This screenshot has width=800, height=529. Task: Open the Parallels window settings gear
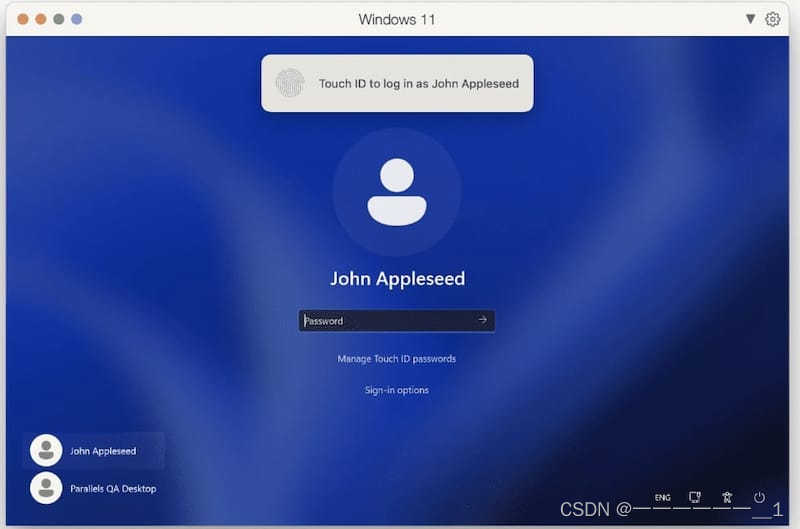pyautogui.click(x=772, y=19)
